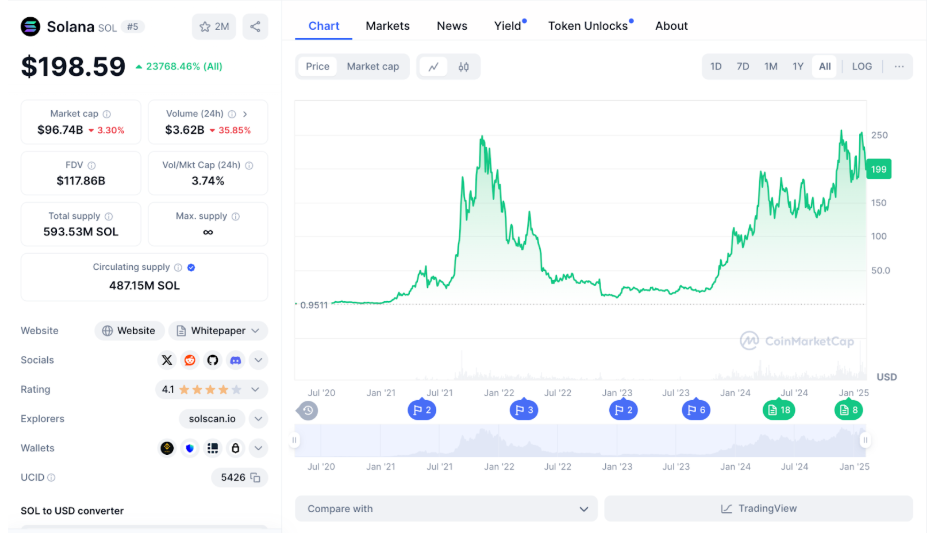The height and width of the screenshot is (547, 933).
Task: Open Solana's Reddit social link
Action: coord(190,360)
